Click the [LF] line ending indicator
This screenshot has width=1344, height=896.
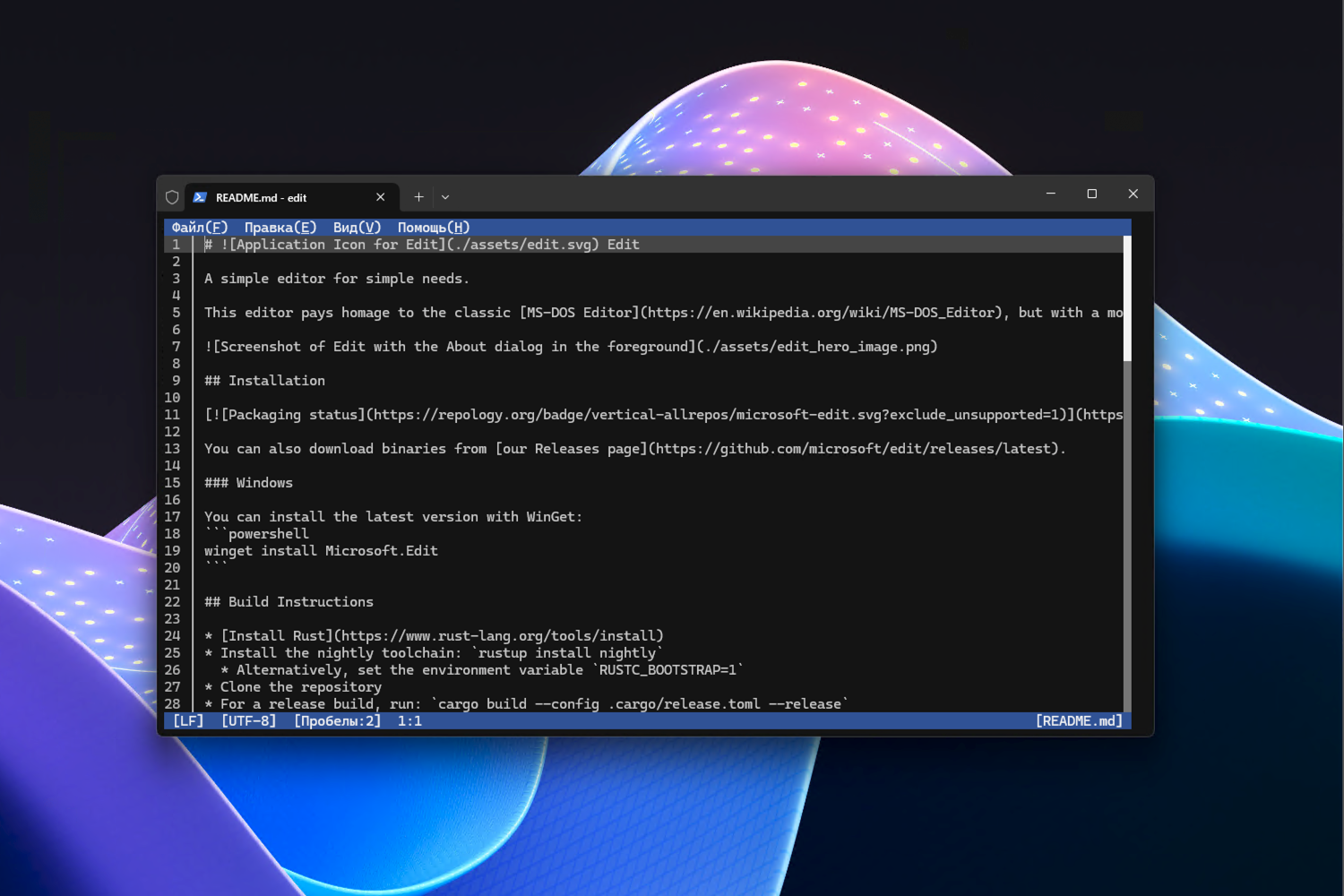pos(188,721)
